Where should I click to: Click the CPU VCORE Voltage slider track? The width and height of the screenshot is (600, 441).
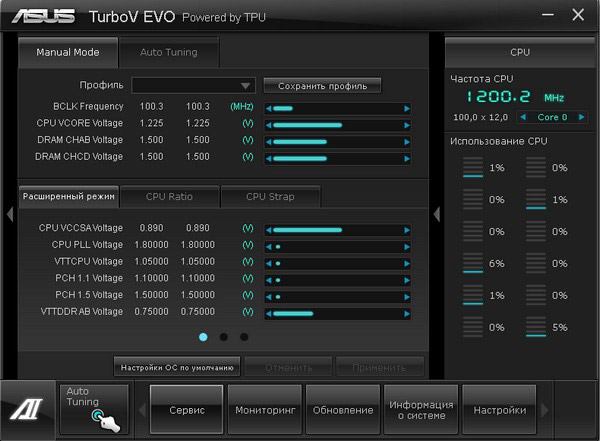[338, 125]
